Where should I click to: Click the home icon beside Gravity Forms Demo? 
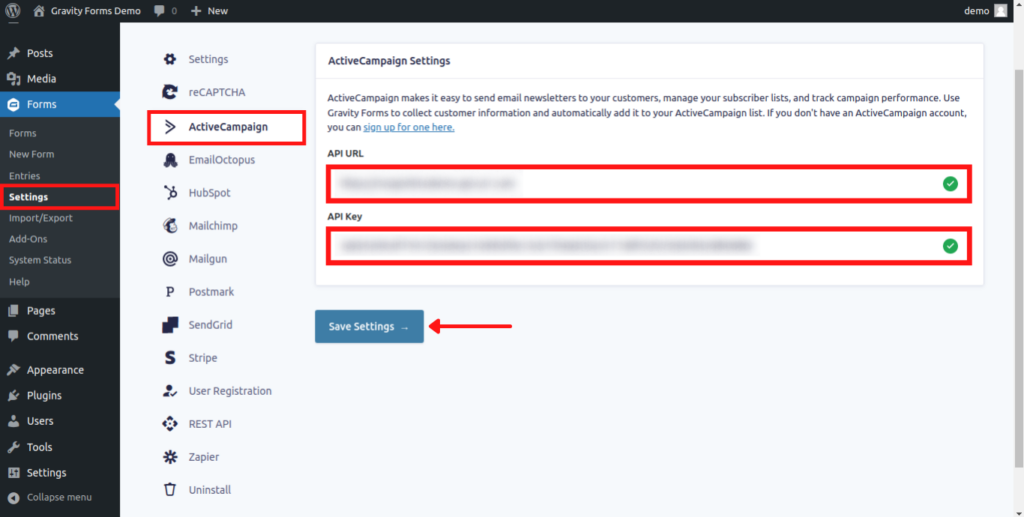(39, 10)
